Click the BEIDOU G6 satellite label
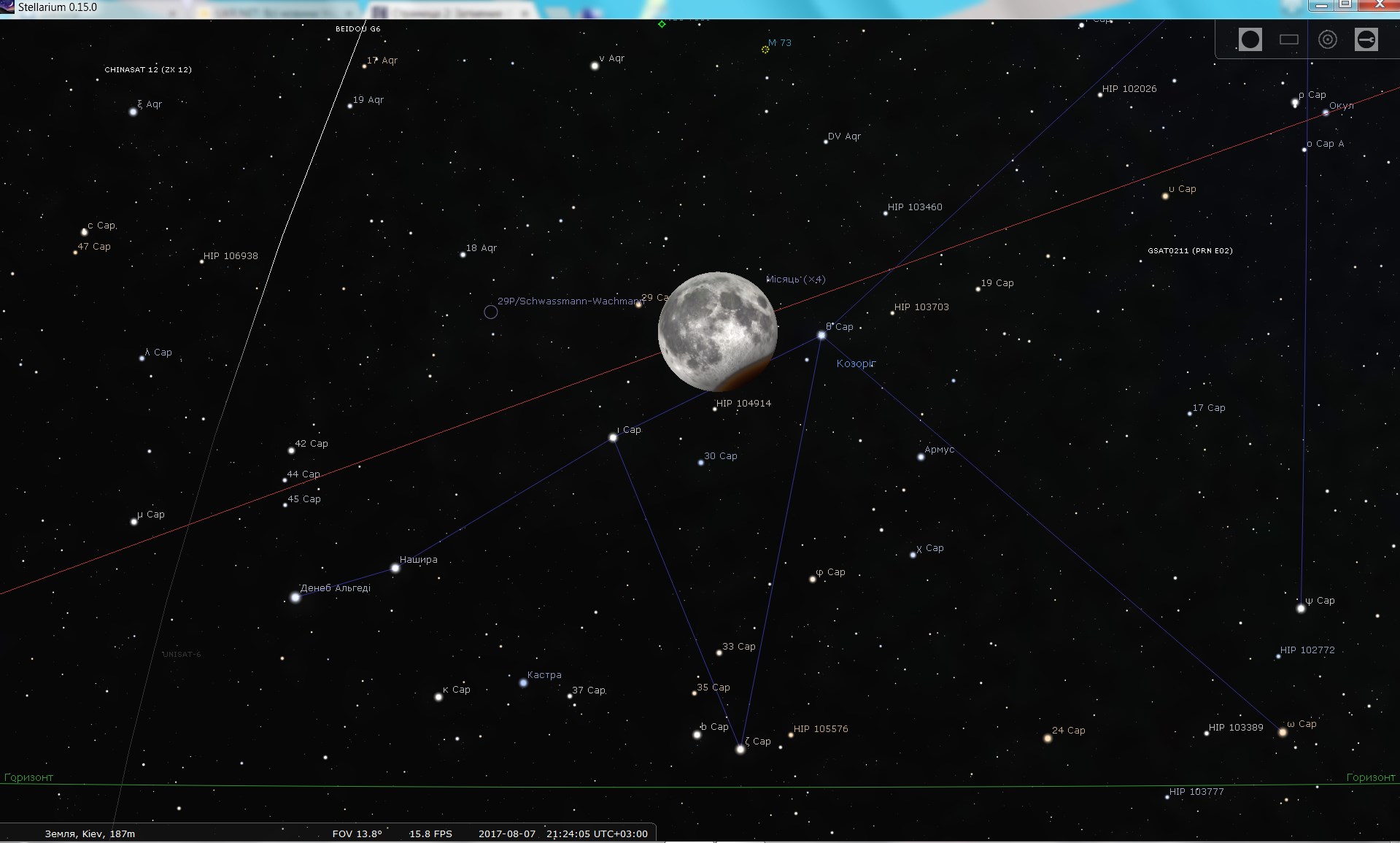1400x843 pixels. [x=357, y=29]
